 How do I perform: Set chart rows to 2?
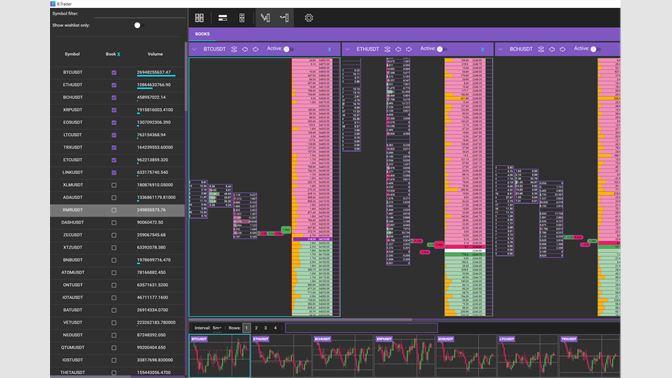(256, 328)
